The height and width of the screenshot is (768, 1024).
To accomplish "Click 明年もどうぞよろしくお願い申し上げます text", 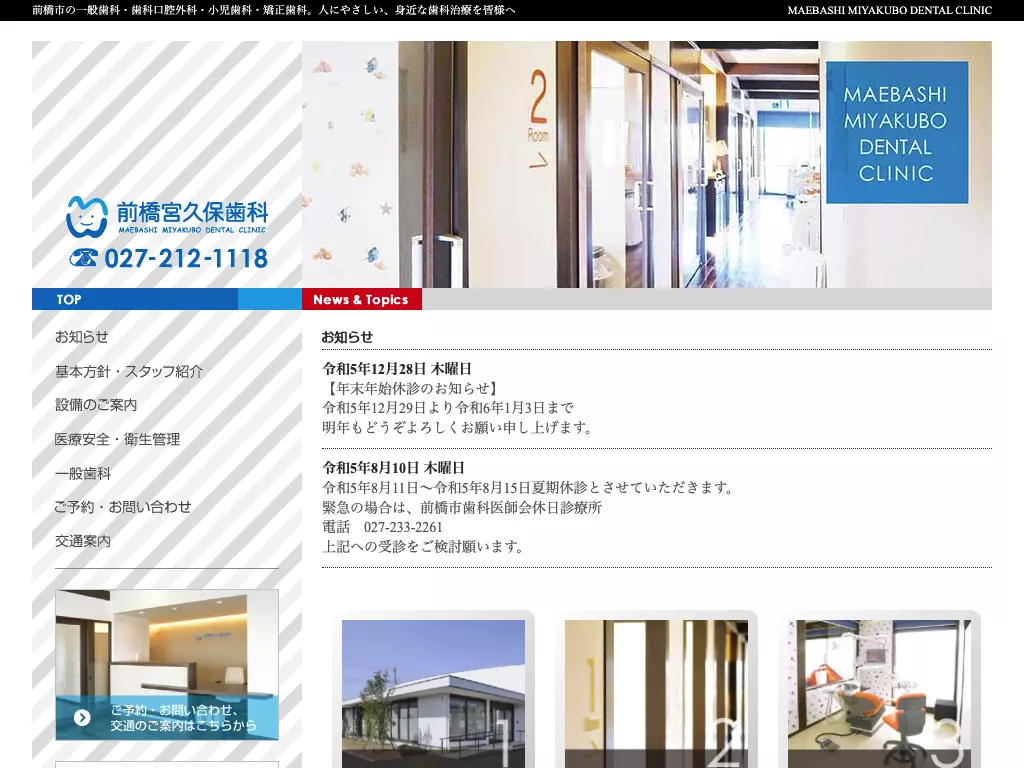I will click(457, 428).
